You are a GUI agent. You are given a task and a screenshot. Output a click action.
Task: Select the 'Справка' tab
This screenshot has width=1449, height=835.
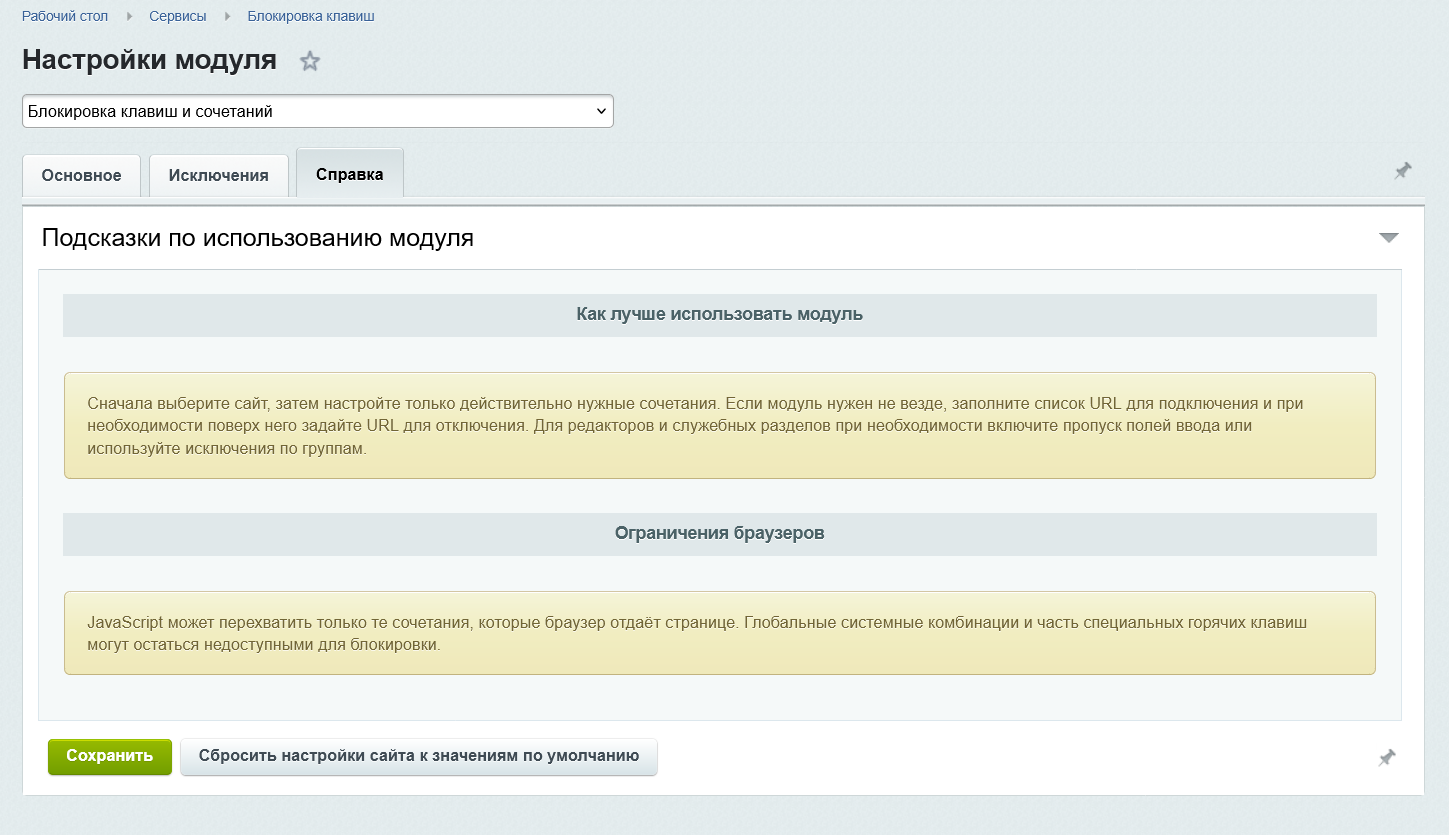(350, 174)
